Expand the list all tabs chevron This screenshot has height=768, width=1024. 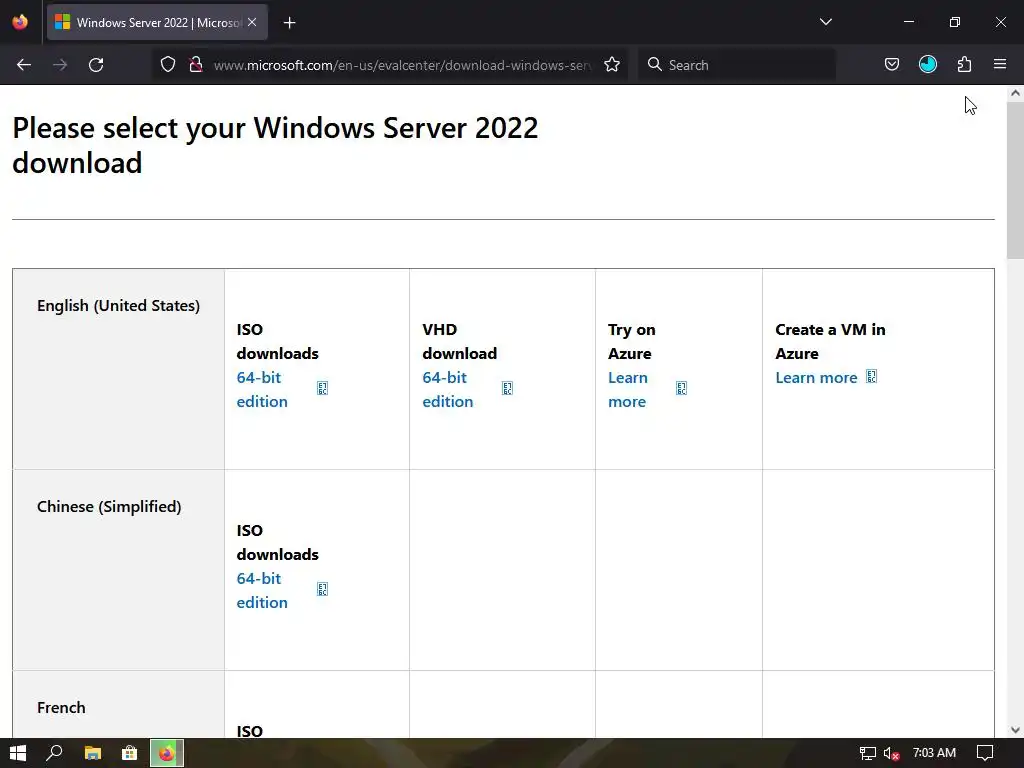pos(825,22)
